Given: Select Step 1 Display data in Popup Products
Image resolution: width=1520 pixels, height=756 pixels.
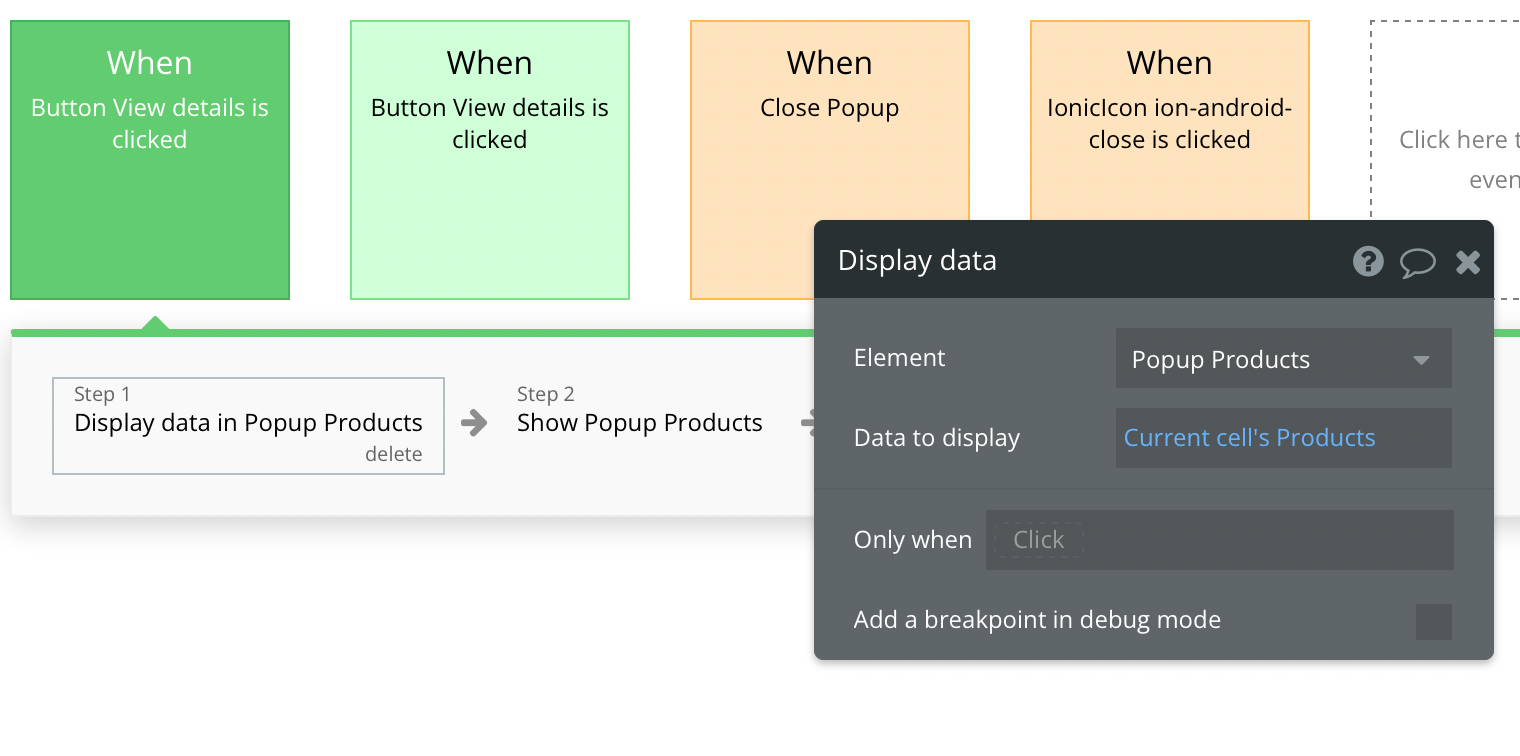Looking at the screenshot, I should coord(248,425).
